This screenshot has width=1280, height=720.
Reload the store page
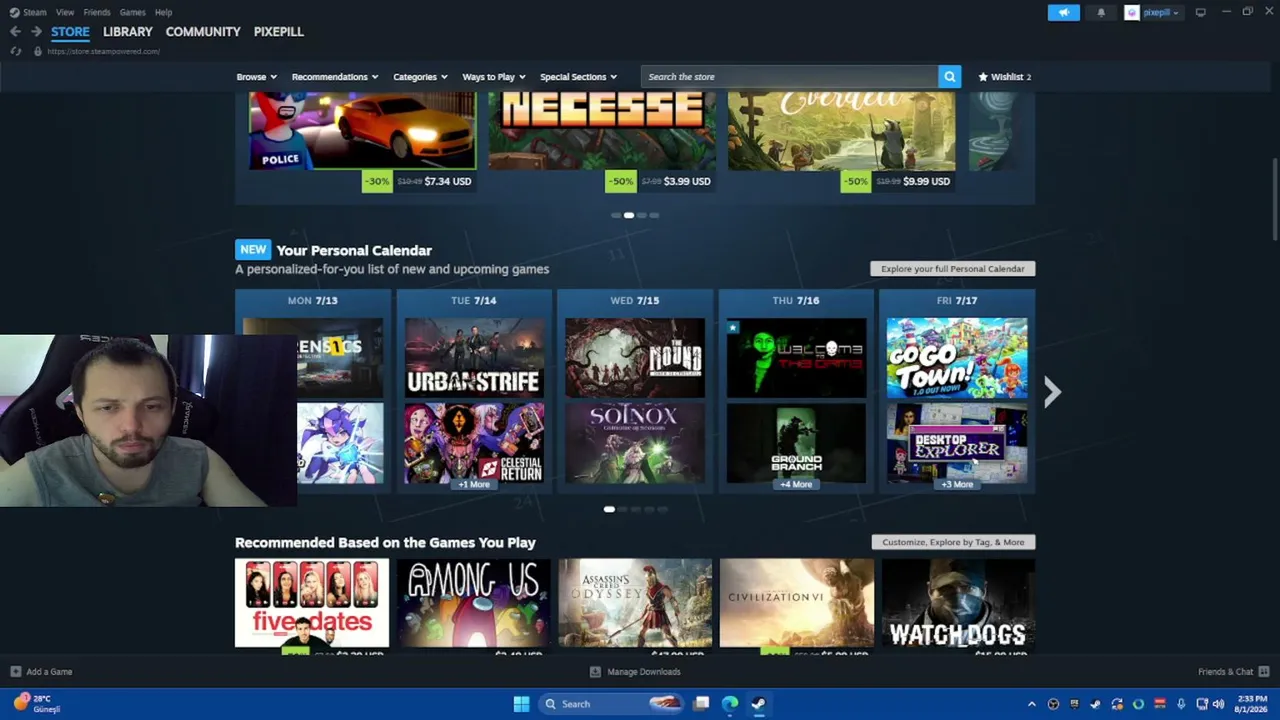[15, 51]
